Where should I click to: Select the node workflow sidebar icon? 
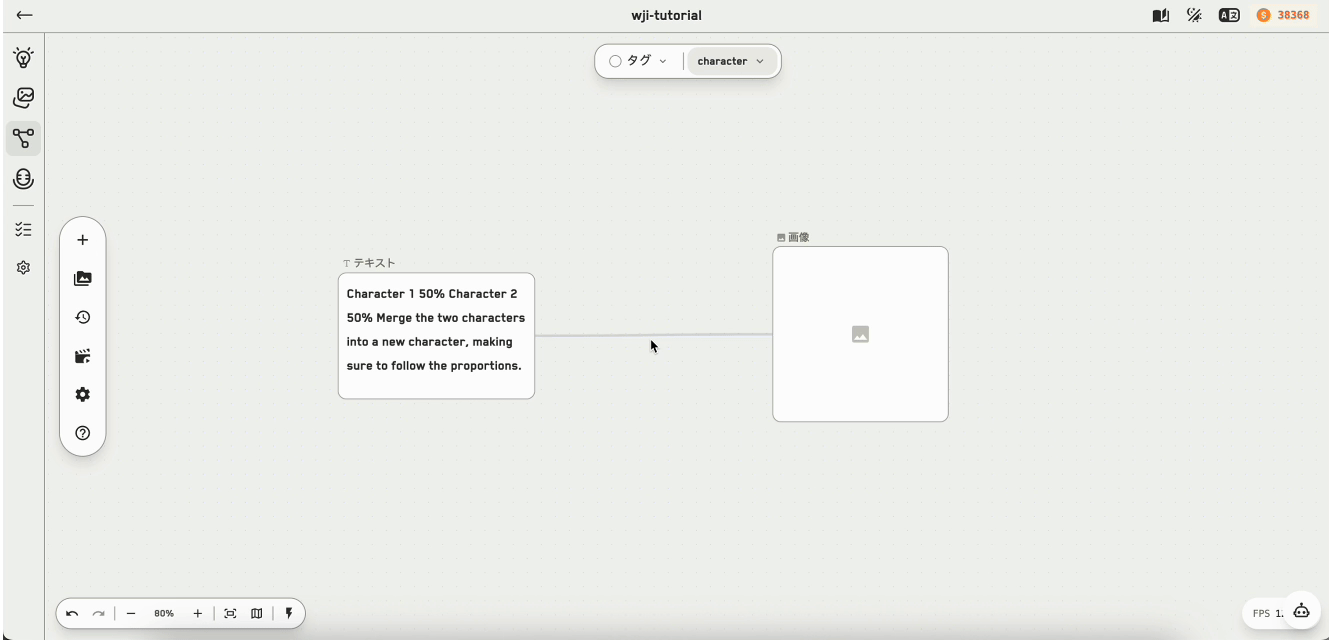(x=24, y=139)
